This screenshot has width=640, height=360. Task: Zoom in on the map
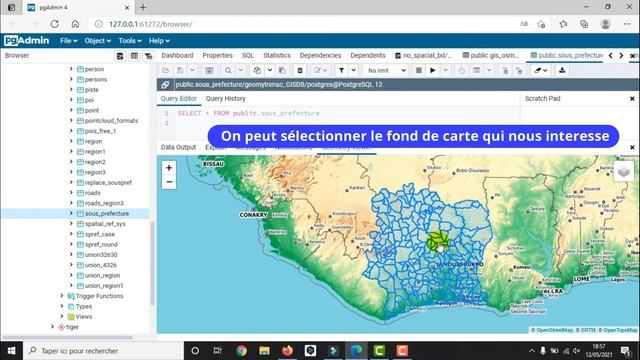click(169, 168)
